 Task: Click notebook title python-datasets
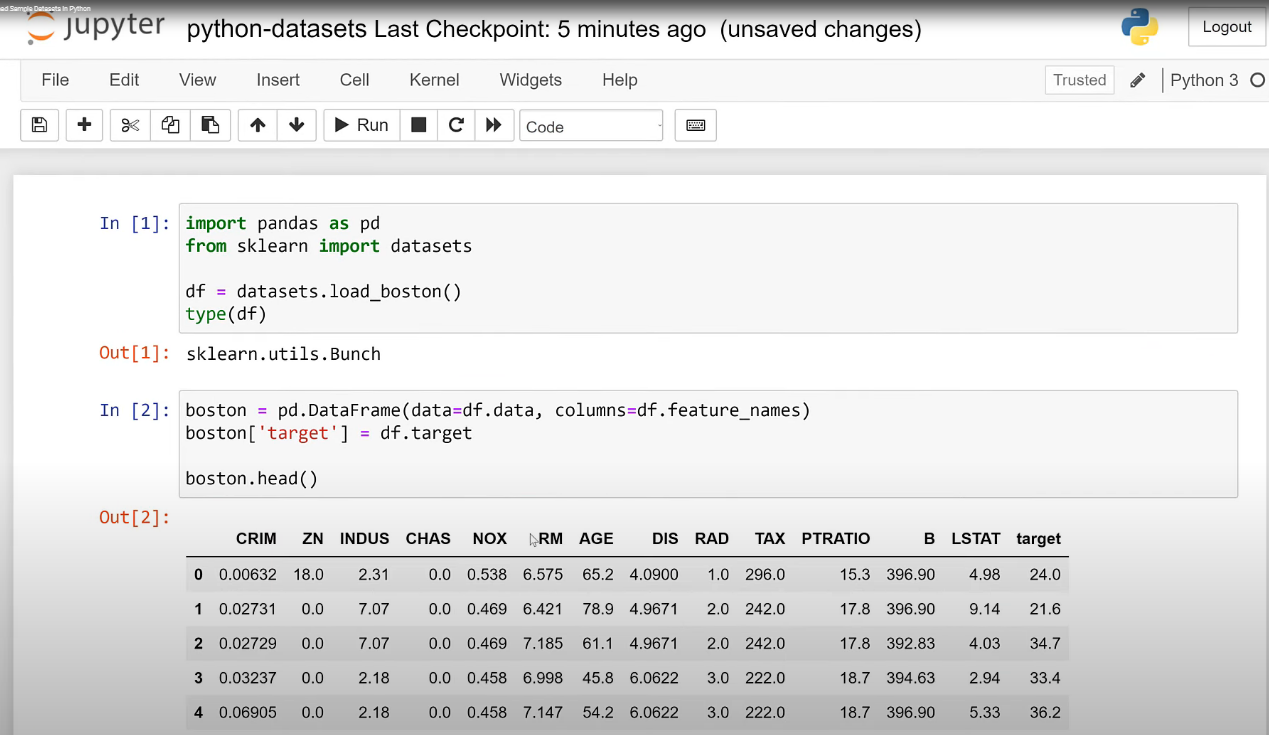pyautogui.click(x=277, y=29)
